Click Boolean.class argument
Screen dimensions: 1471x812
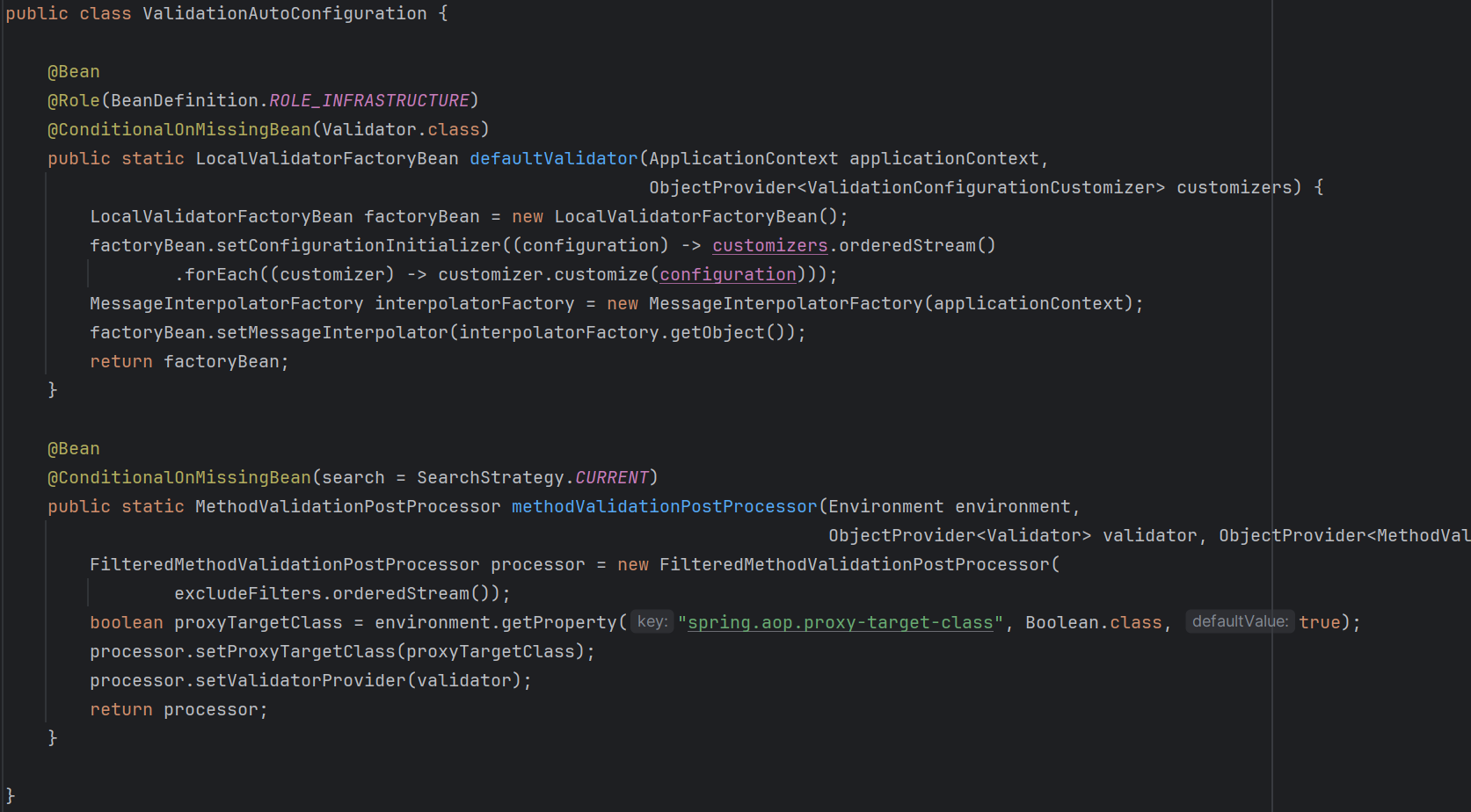tap(1094, 622)
